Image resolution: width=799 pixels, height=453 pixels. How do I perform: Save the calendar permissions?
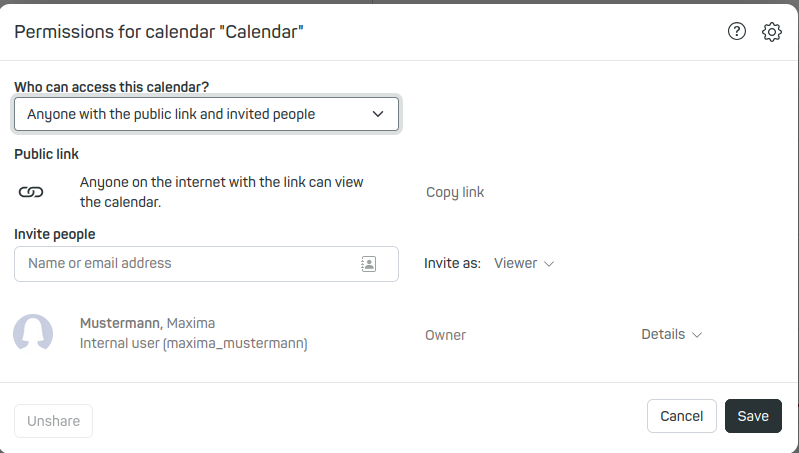(x=753, y=416)
